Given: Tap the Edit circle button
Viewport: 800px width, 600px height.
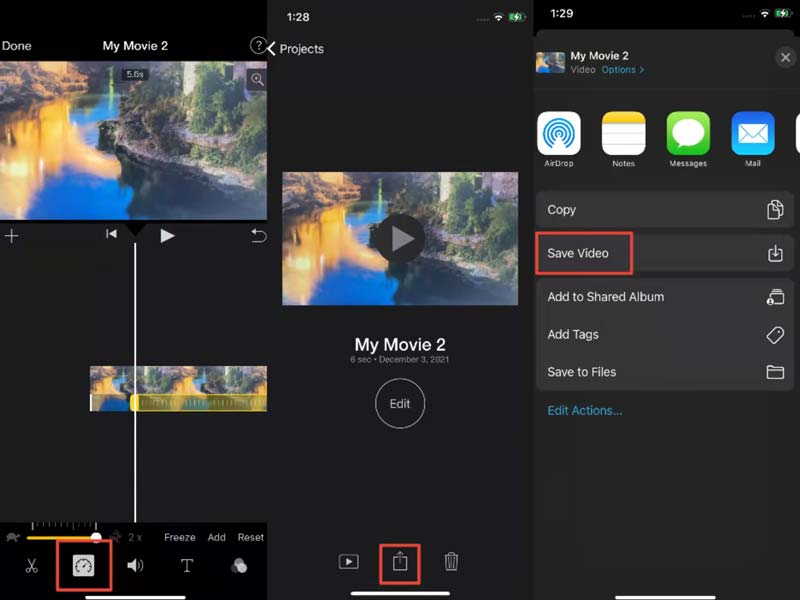Looking at the screenshot, I should pos(400,404).
